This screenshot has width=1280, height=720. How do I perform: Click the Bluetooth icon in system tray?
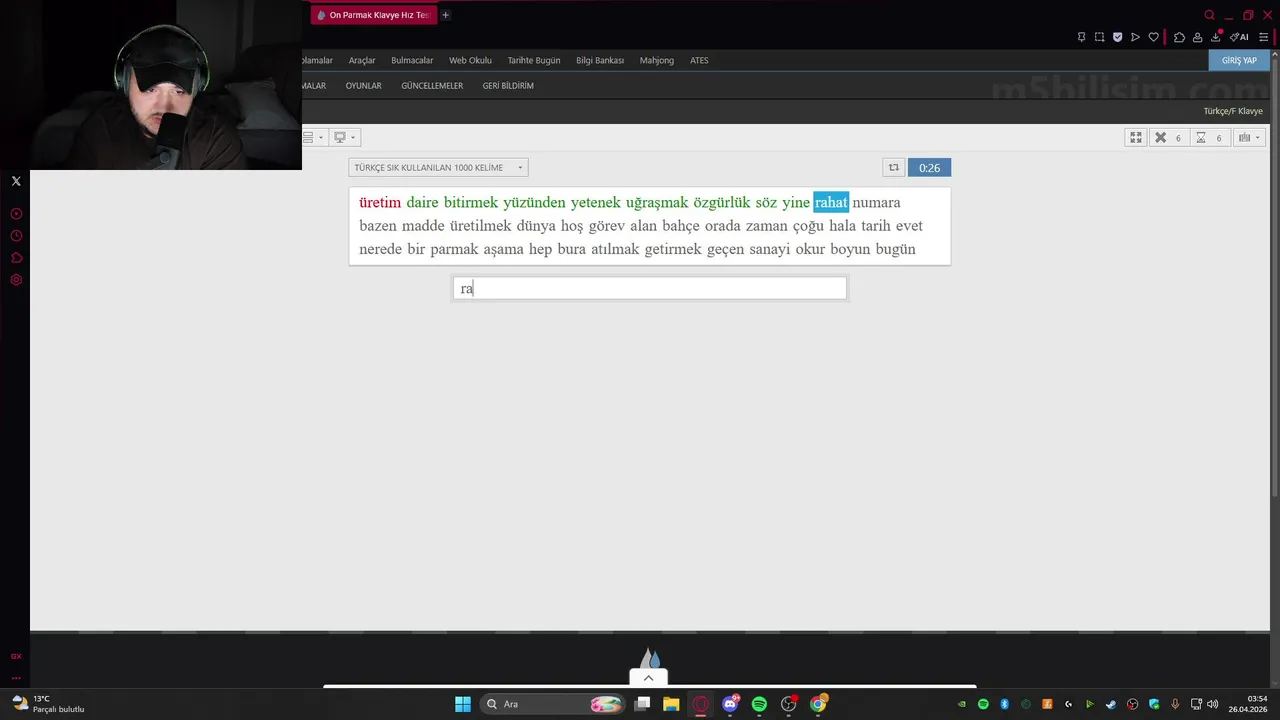coord(1005,704)
